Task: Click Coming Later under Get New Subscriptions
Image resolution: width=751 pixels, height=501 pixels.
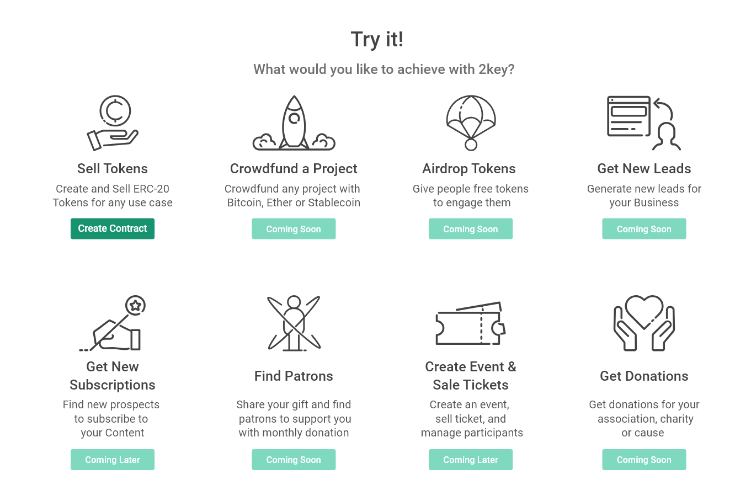Action: (x=113, y=460)
